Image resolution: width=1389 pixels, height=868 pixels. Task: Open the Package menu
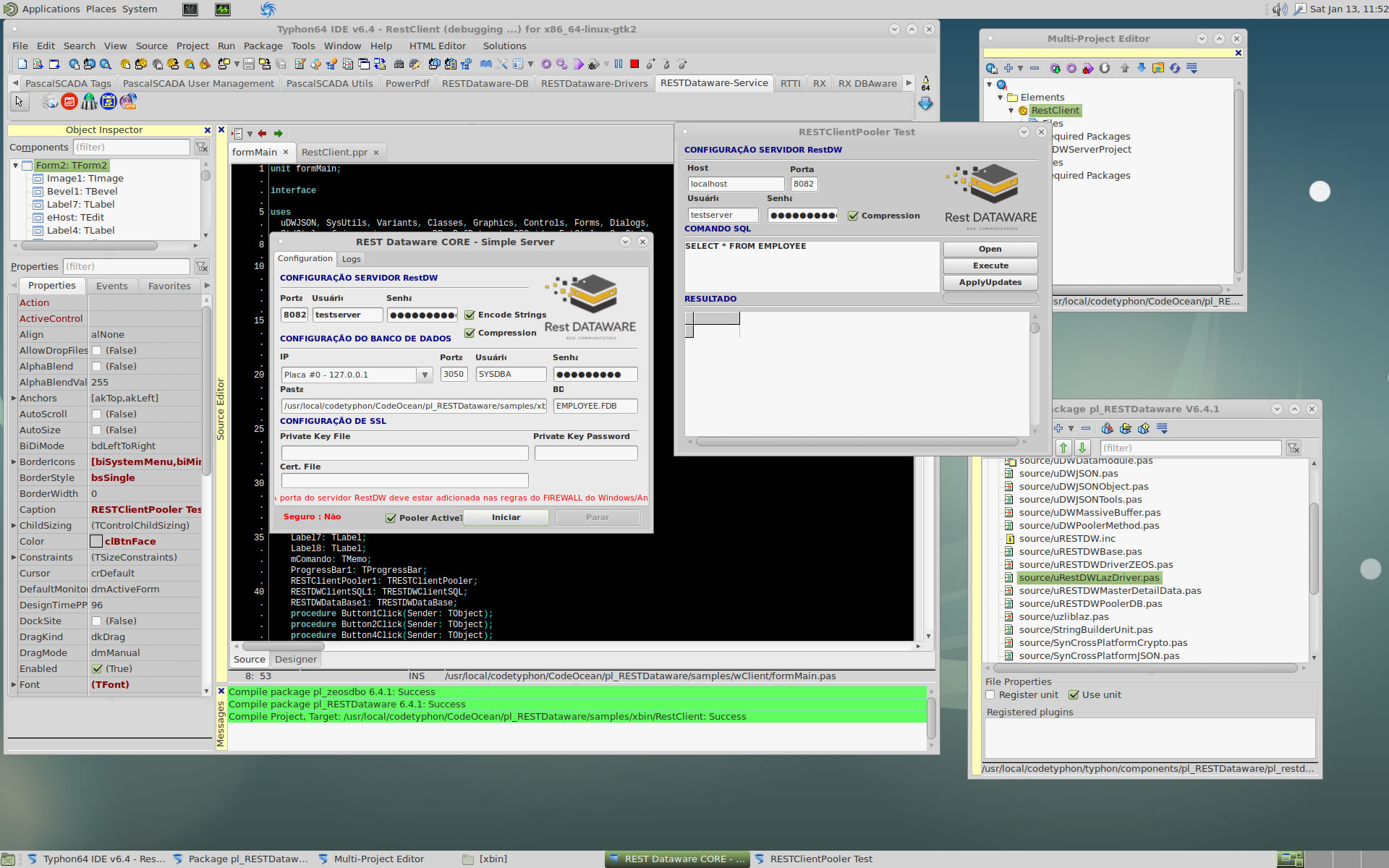263,46
